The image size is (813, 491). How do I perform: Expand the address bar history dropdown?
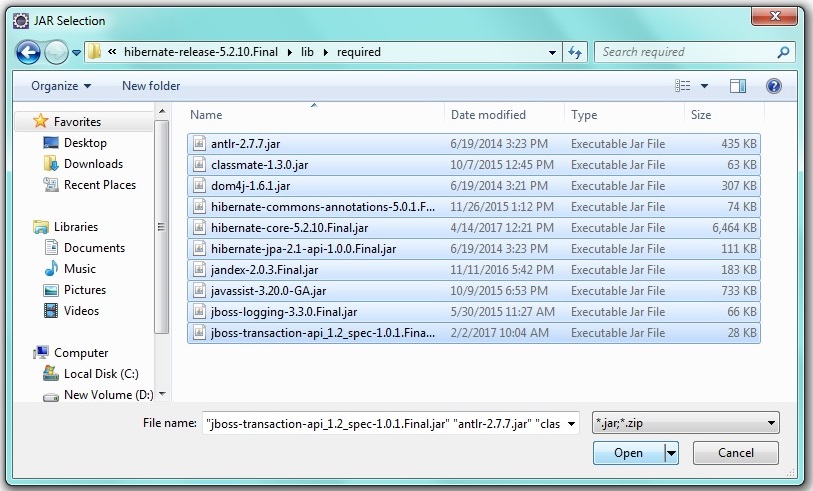tap(552, 52)
